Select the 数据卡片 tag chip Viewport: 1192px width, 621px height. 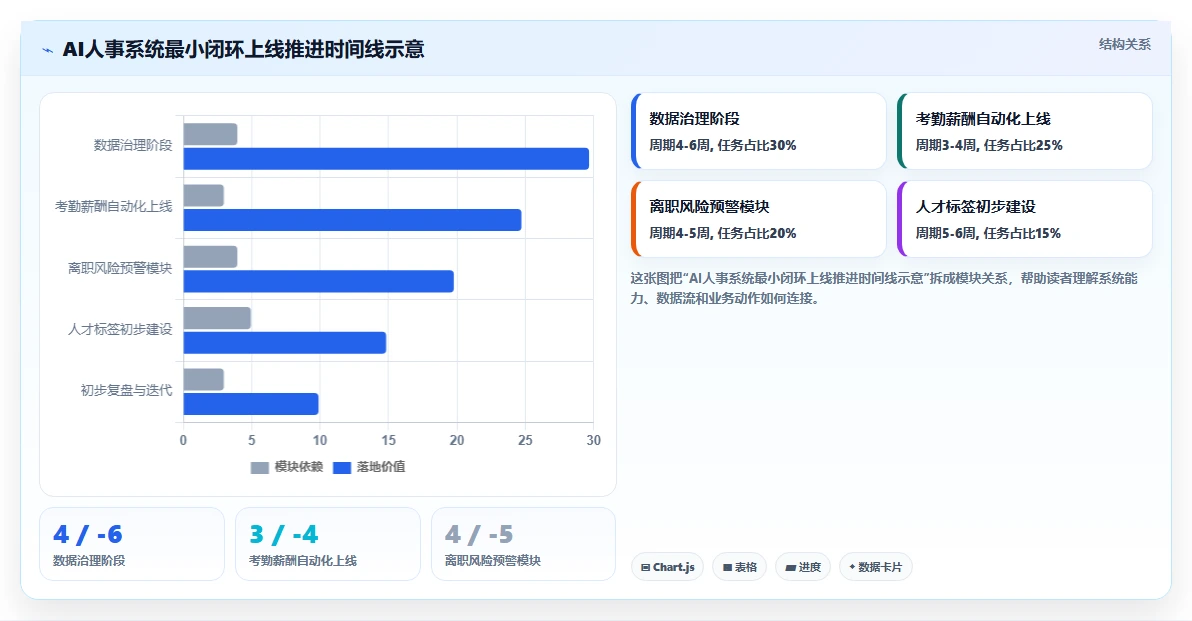(876, 567)
